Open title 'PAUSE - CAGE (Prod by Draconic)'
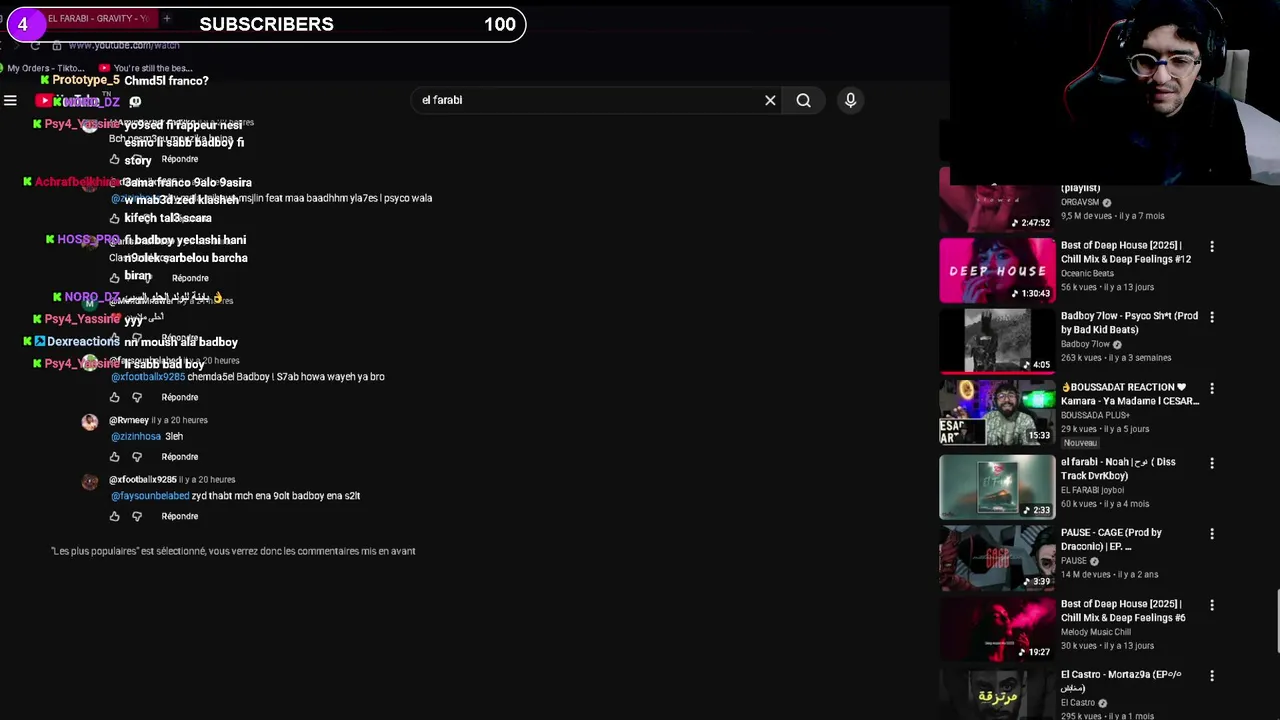Viewport: 1280px width, 720px height. pyautogui.click(x=1111, y=539)
